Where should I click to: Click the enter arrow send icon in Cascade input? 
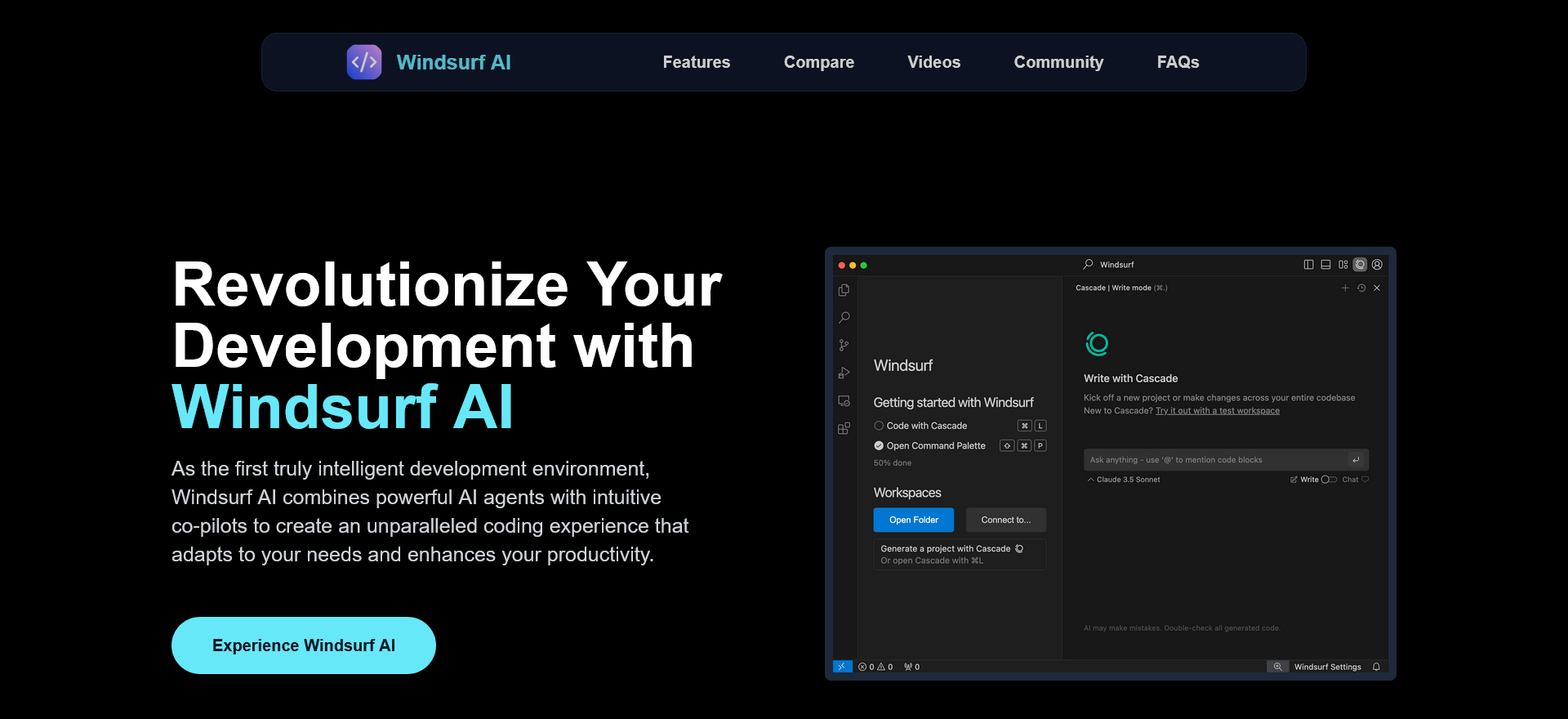click(1356, 460)
